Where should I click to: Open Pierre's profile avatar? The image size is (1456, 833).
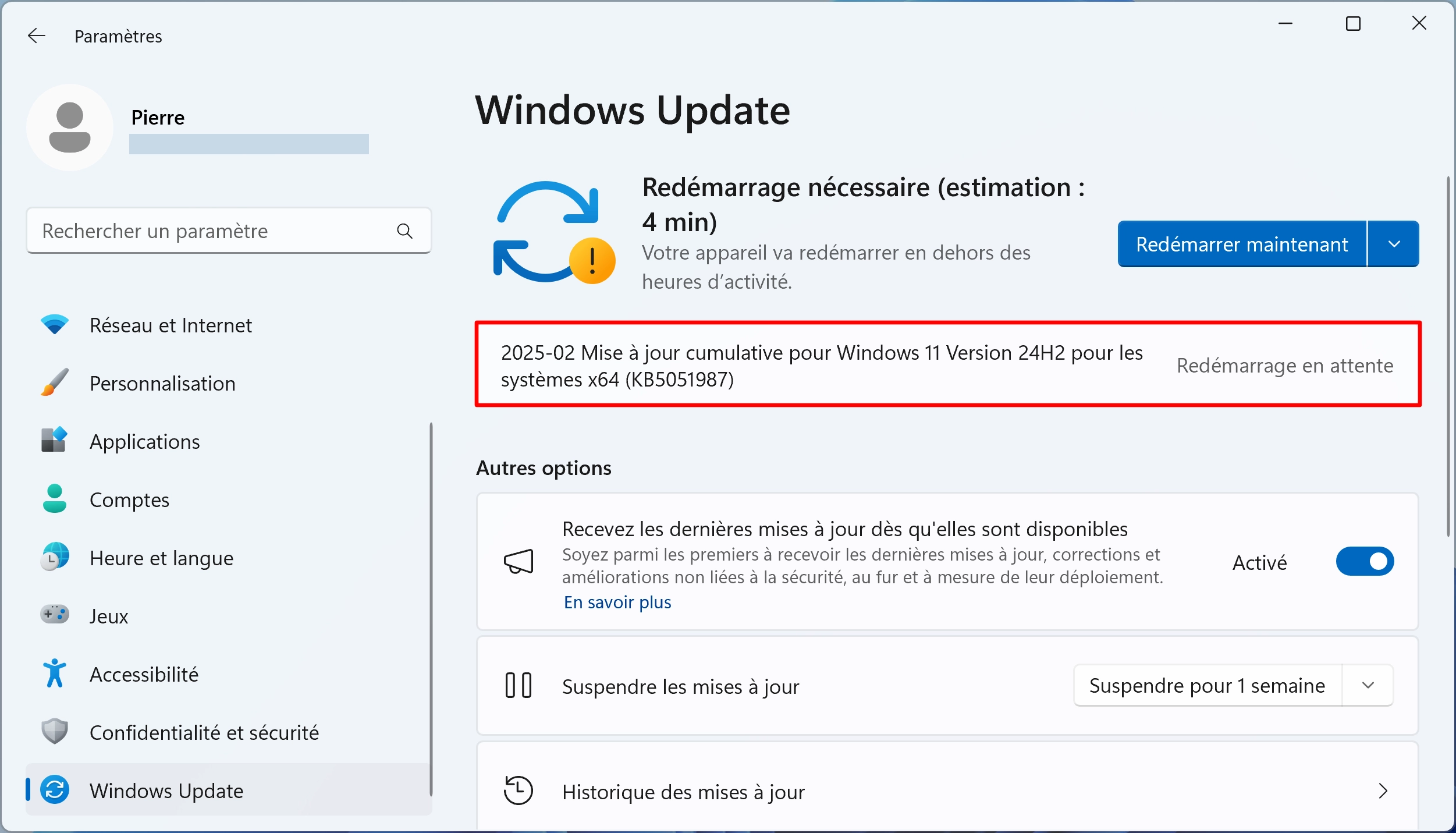coord(70,127)
